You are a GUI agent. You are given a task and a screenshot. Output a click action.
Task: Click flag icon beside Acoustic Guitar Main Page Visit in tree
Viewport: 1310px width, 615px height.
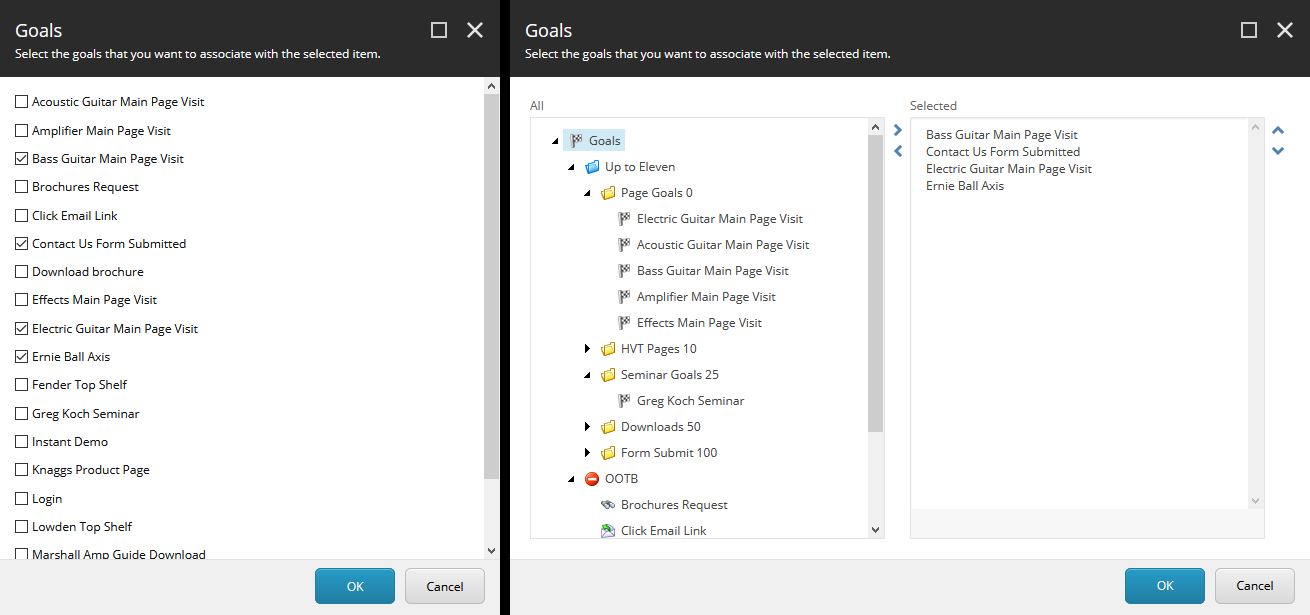point(624,245)
